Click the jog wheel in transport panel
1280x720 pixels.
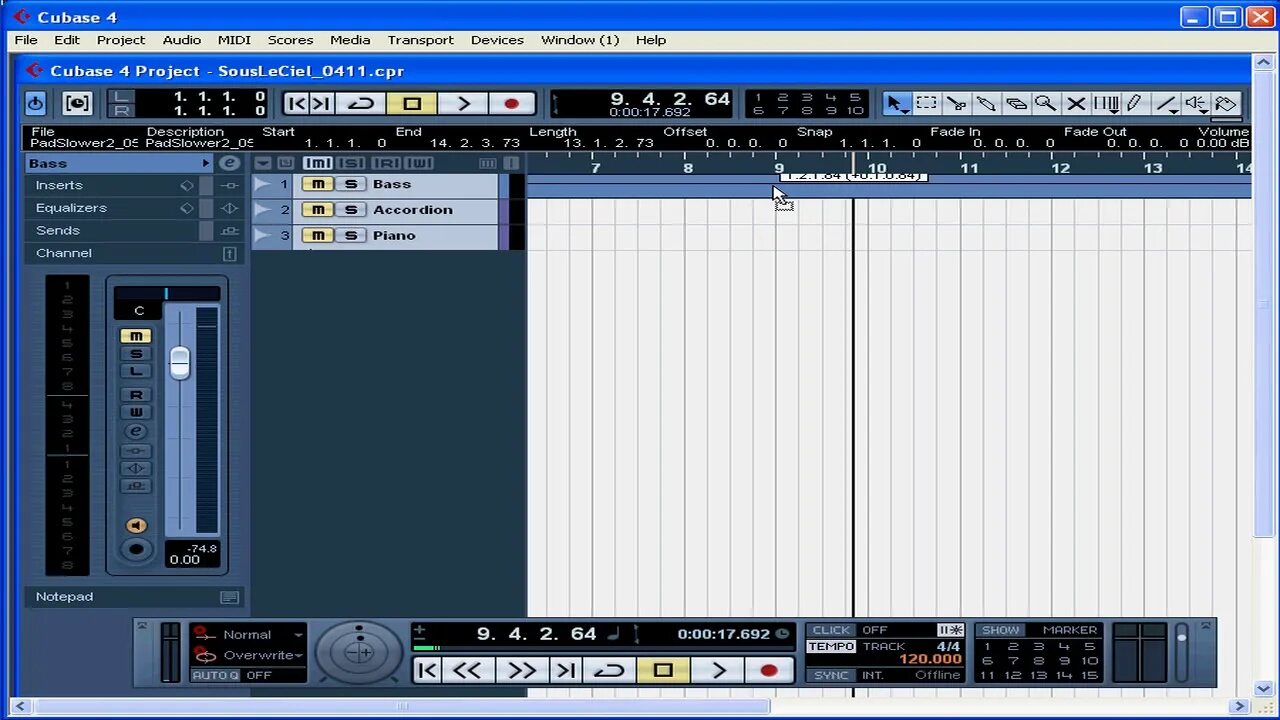[x=359, y=653]
